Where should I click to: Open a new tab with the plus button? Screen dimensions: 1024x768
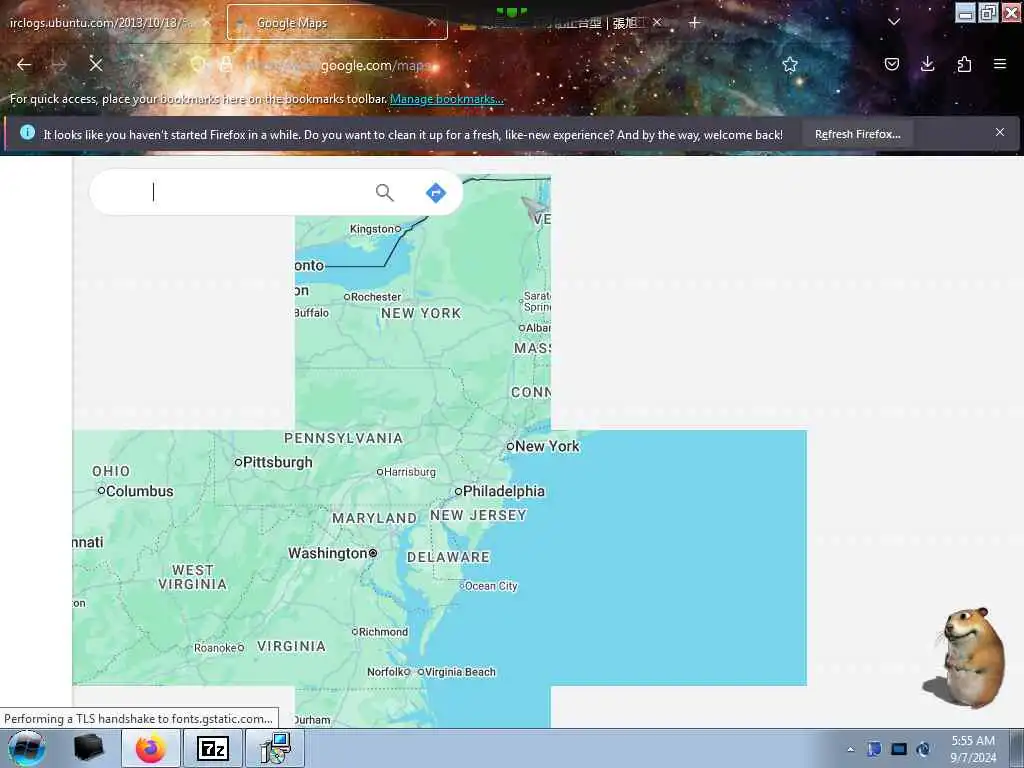tap(694, 23)
